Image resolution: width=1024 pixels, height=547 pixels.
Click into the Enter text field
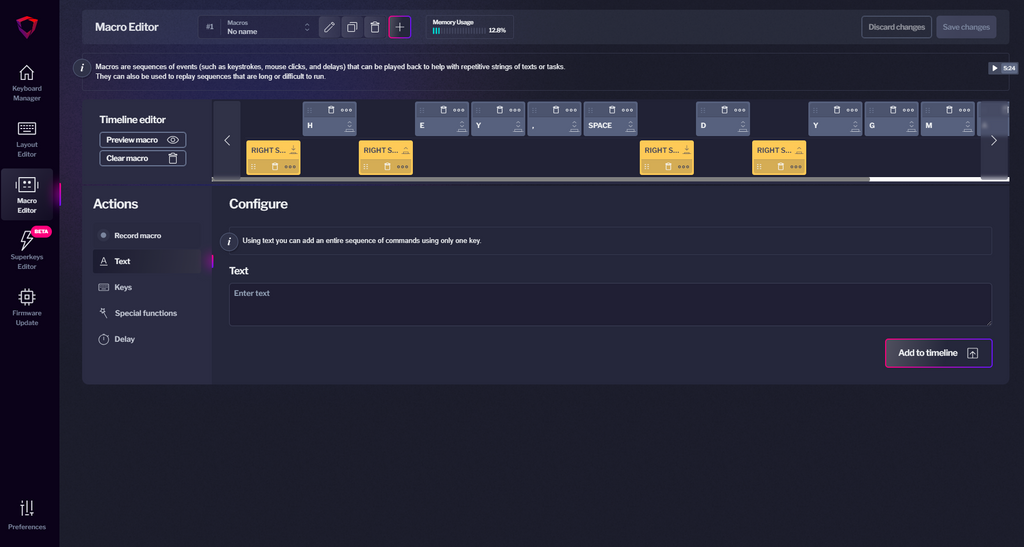click(x=610, y=304)
